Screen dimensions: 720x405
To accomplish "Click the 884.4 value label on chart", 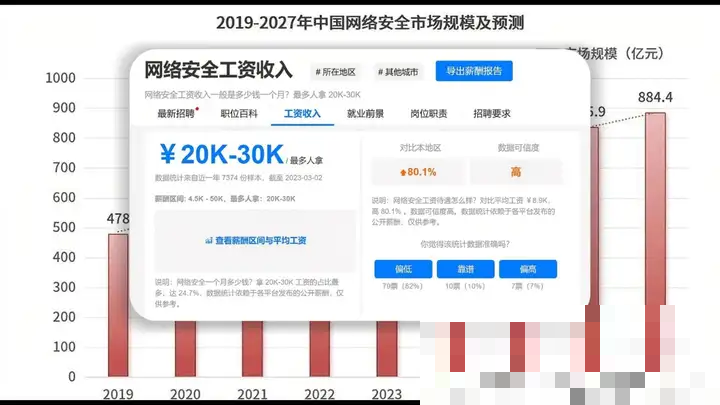I will 655,97.
